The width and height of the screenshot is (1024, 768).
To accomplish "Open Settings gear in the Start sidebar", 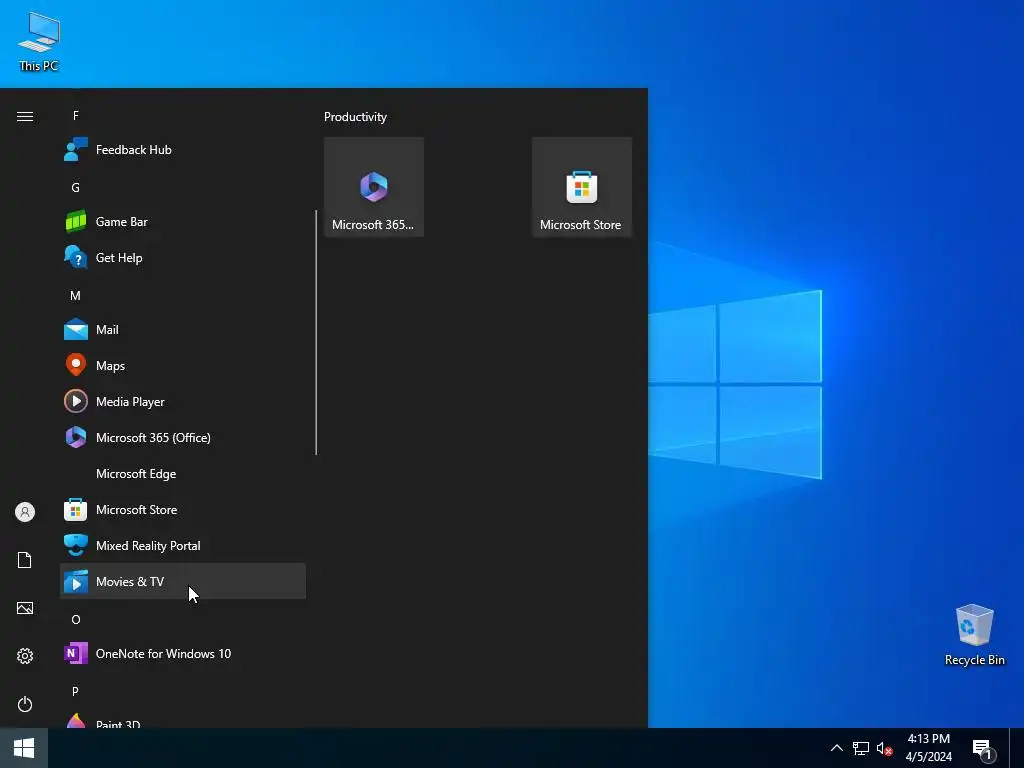I will pos(25,656).
